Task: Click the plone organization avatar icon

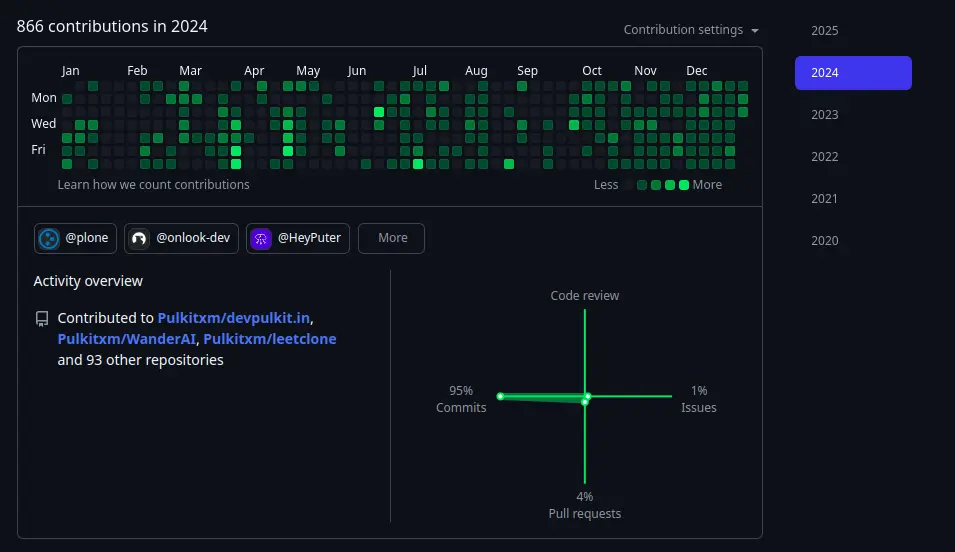Action: coord(48,238)
